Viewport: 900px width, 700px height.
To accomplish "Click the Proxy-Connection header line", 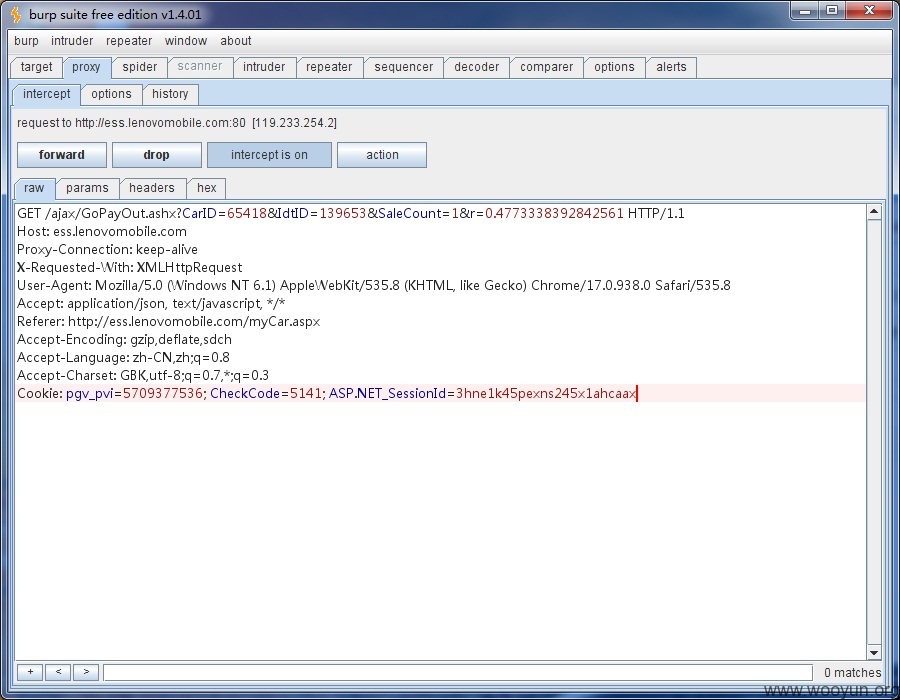I will (x=107, y=250).
